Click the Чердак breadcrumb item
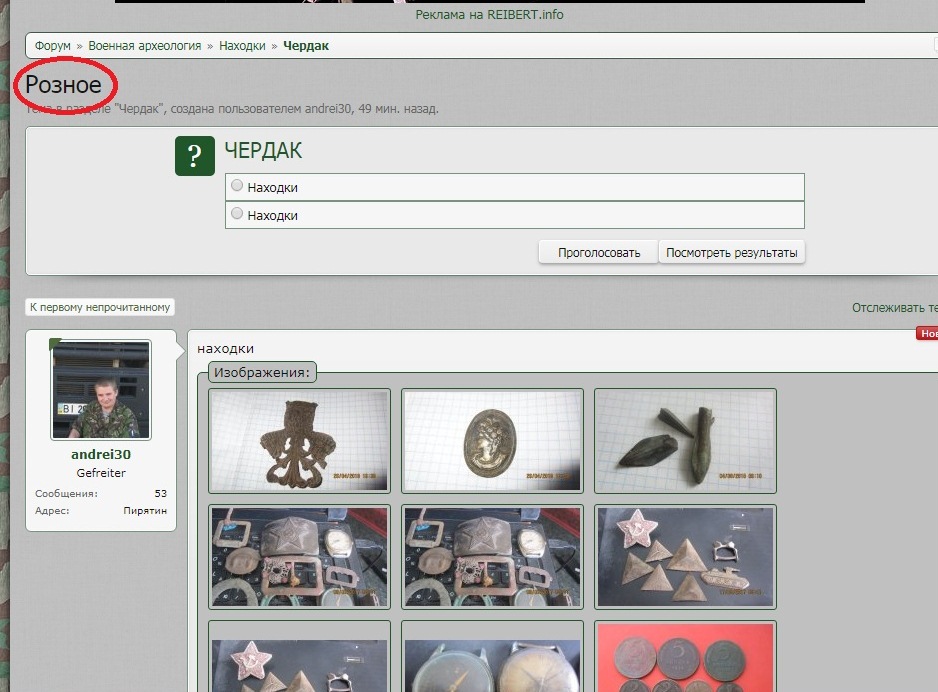 click(306, 46)
